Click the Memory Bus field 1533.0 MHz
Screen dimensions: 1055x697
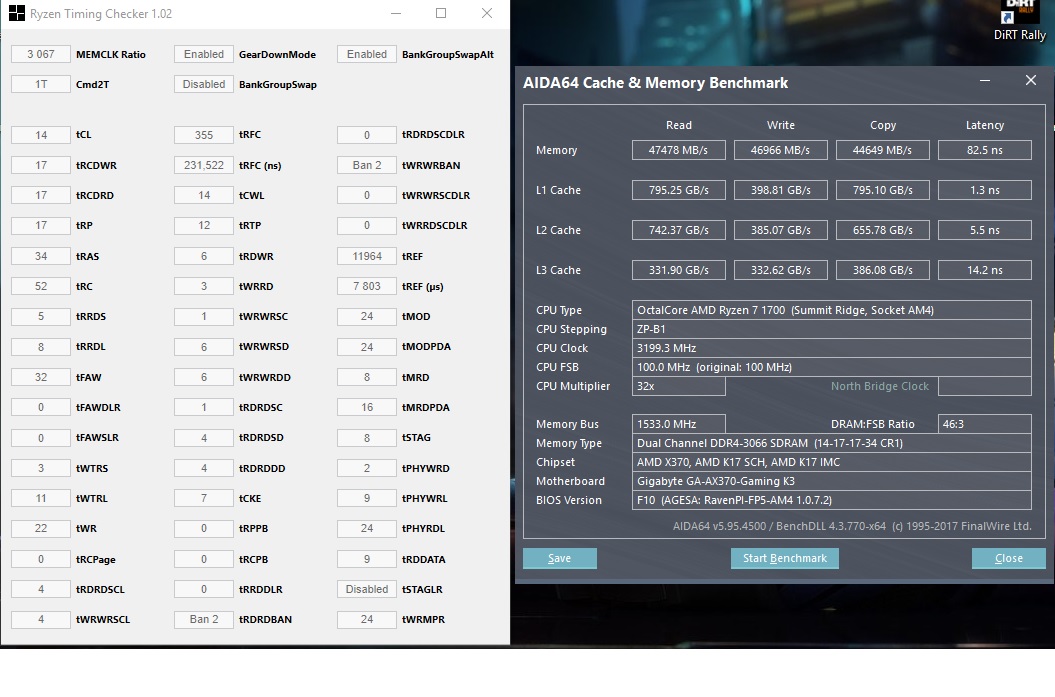pyautogui.click(x=678, y=424)
